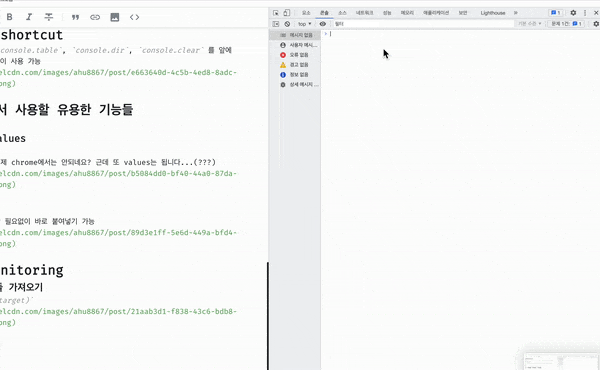Open the 'top' JavaScript context dropdown
This screenshot has width=600, height=370.
coord(305,24)
